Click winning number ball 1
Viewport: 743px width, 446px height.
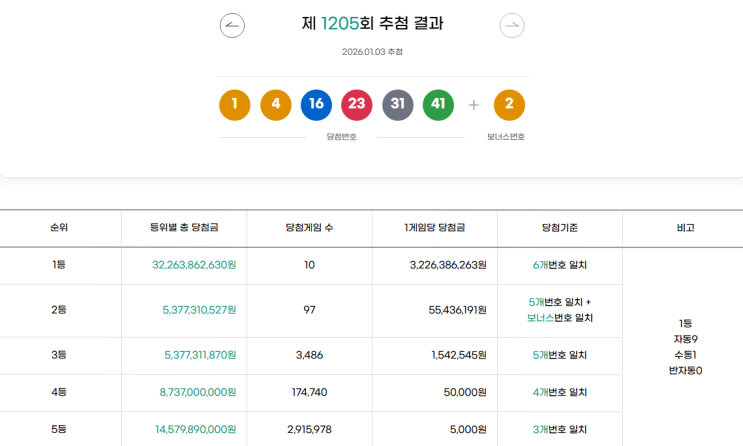pyautogui.click(x=235, y=105)
